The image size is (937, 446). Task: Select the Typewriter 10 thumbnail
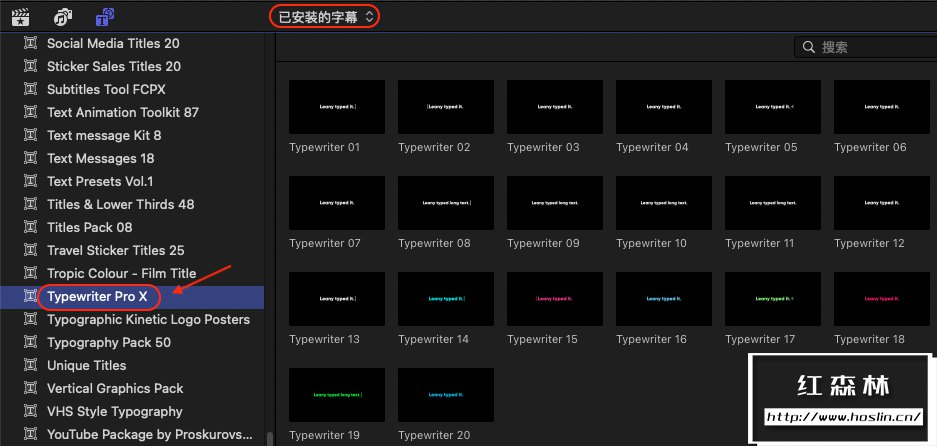pyautogui.click(x=664, y=203)
